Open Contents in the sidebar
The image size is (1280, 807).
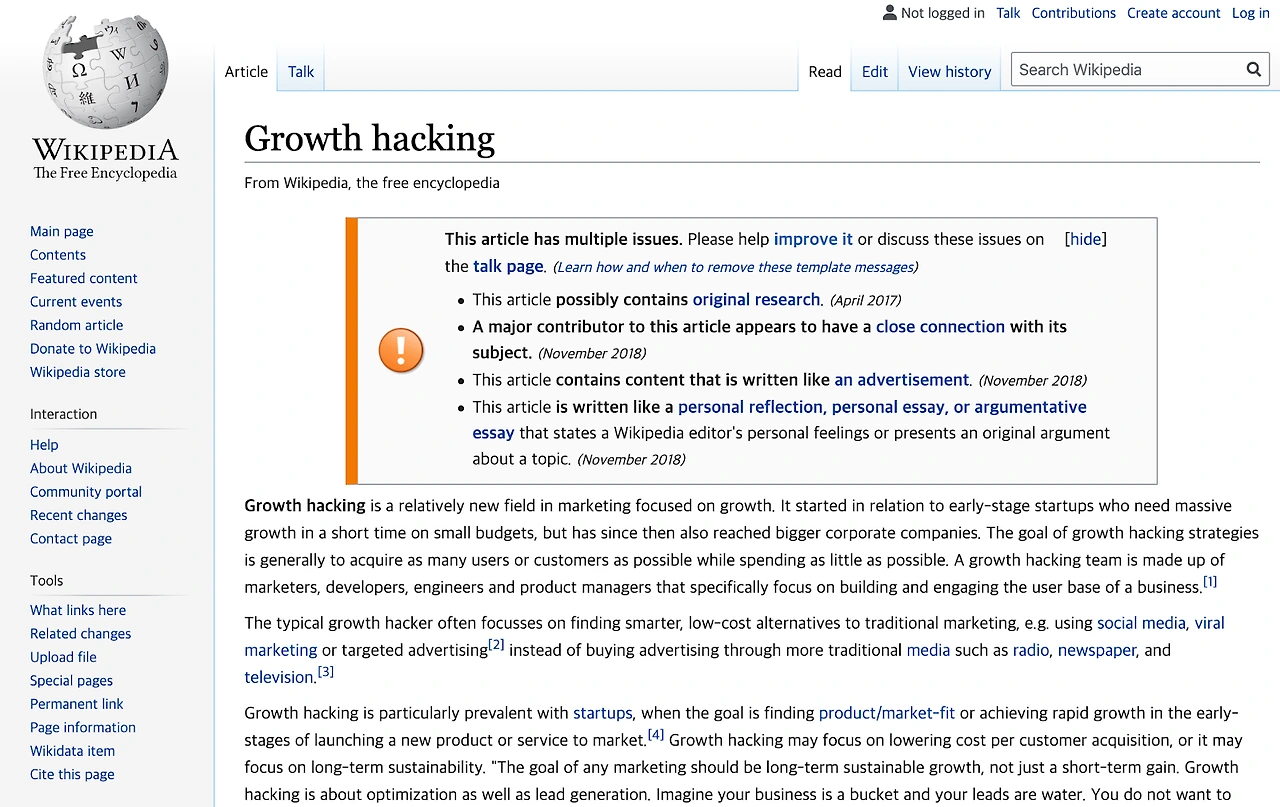58,255
